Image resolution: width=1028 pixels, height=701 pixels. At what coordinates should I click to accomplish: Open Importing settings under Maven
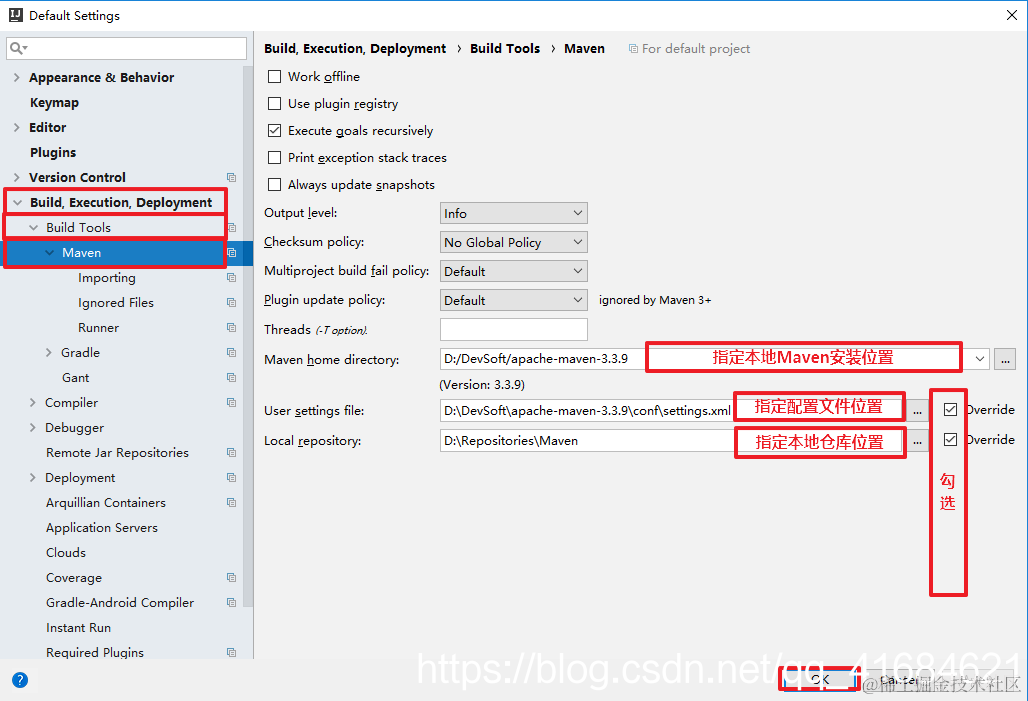(x=107, y=277)
